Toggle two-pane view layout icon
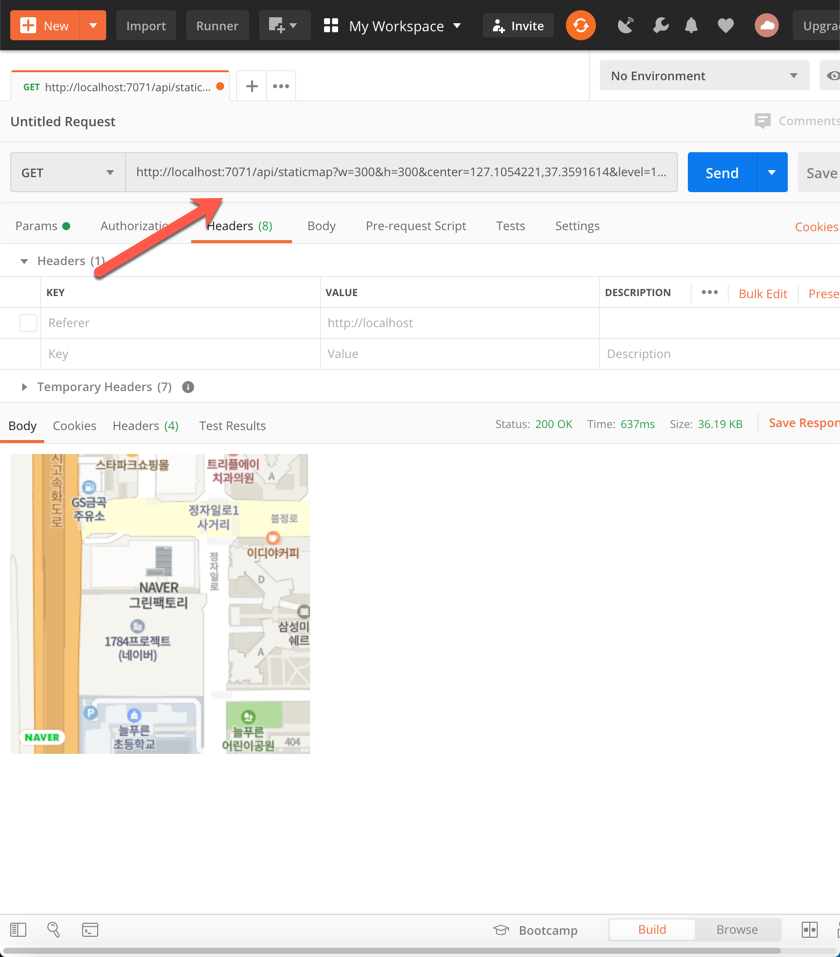 [x=809, y=930]
